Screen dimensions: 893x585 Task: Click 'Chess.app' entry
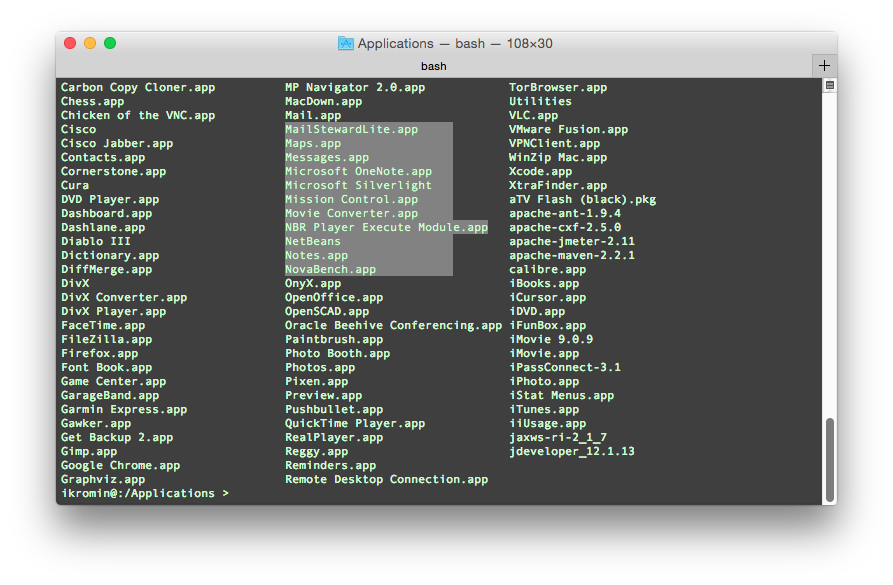(x=92, y=101)
